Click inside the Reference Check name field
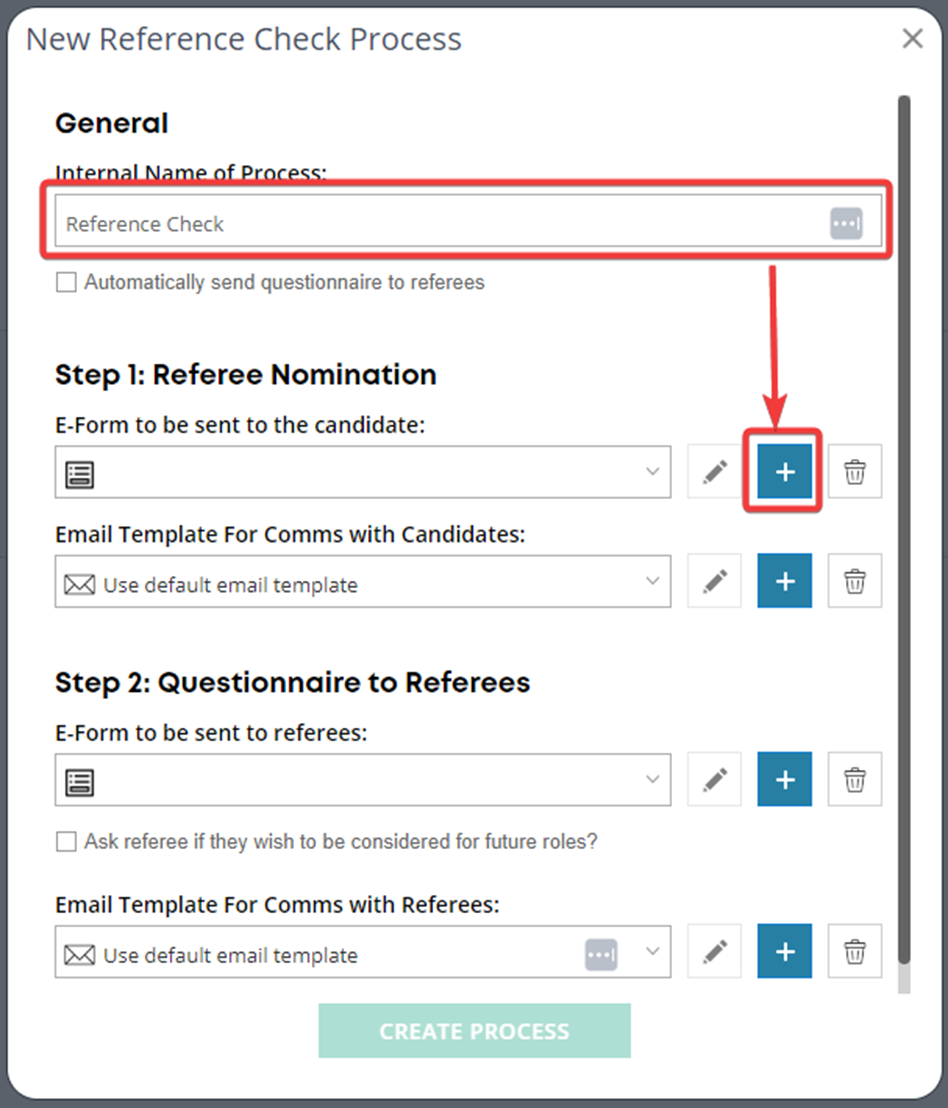Viewport: 948px width, 1108px height. tap(400, 223)
